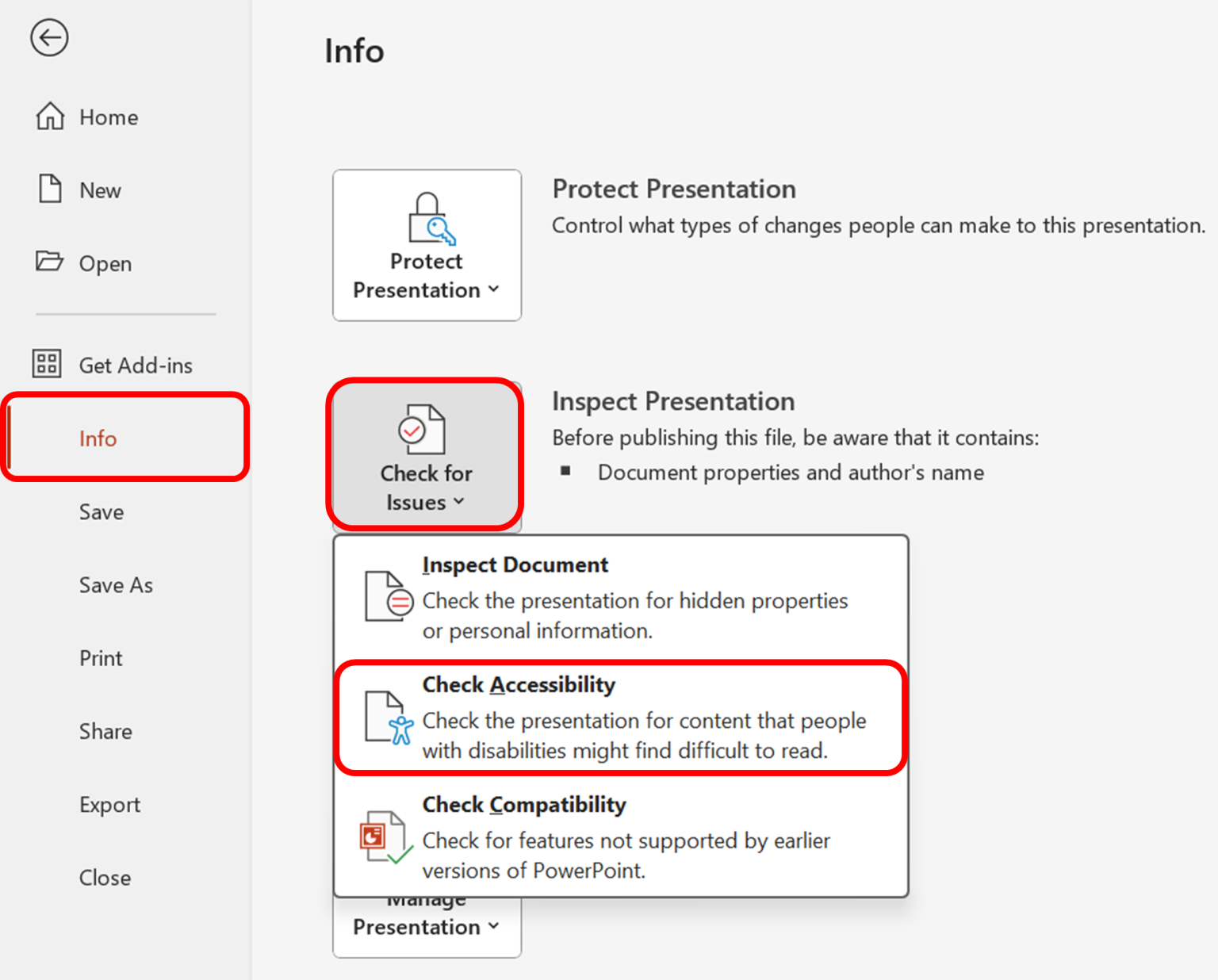Image resolution: width=1218 pixels, height=980 pixels.
Task: Select the Info sidebar entry
Action: [x=98, y=438]
